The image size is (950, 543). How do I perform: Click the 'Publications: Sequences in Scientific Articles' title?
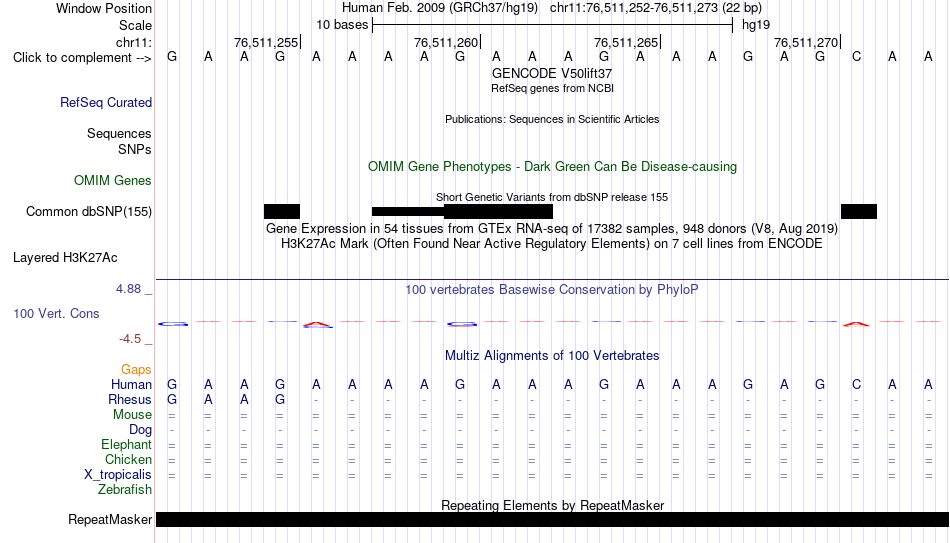552,119
